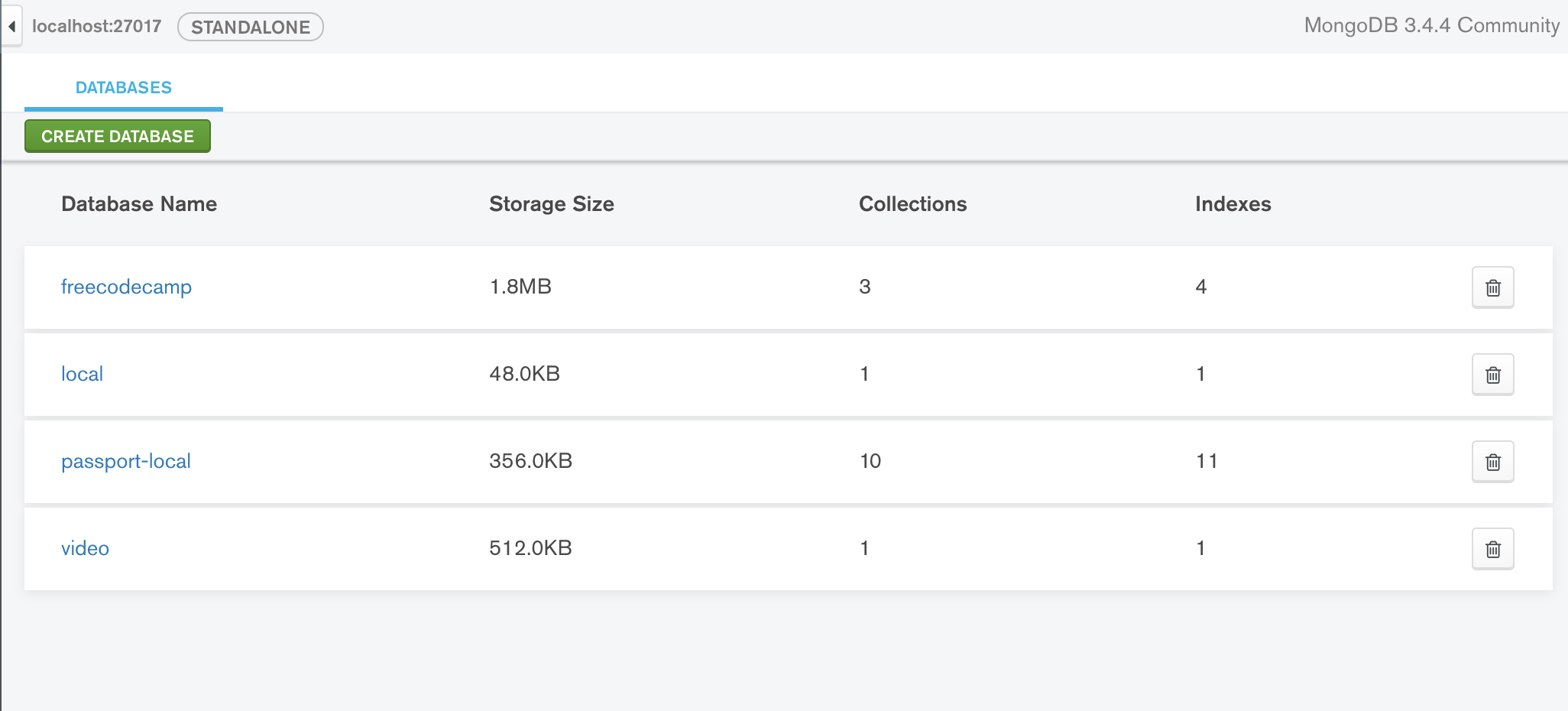Sort by Indexes column header
This screenshot has height=711, width=1568.
(x=1233, y=204)
